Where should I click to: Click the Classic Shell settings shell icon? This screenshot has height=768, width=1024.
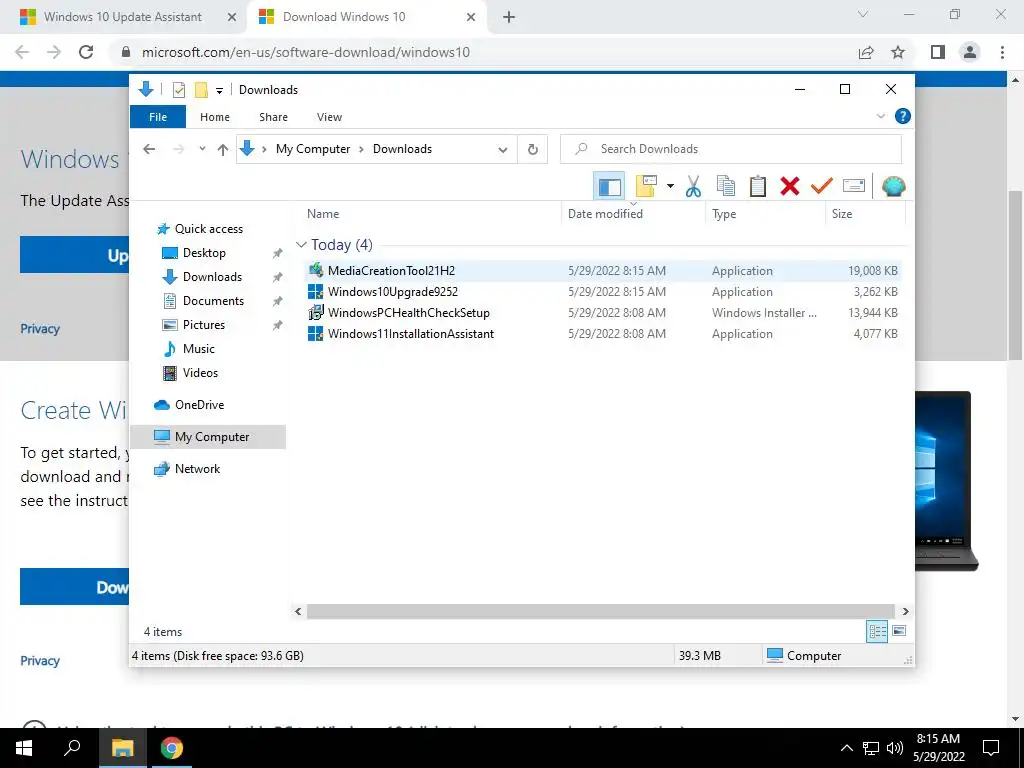click(893, 187)
